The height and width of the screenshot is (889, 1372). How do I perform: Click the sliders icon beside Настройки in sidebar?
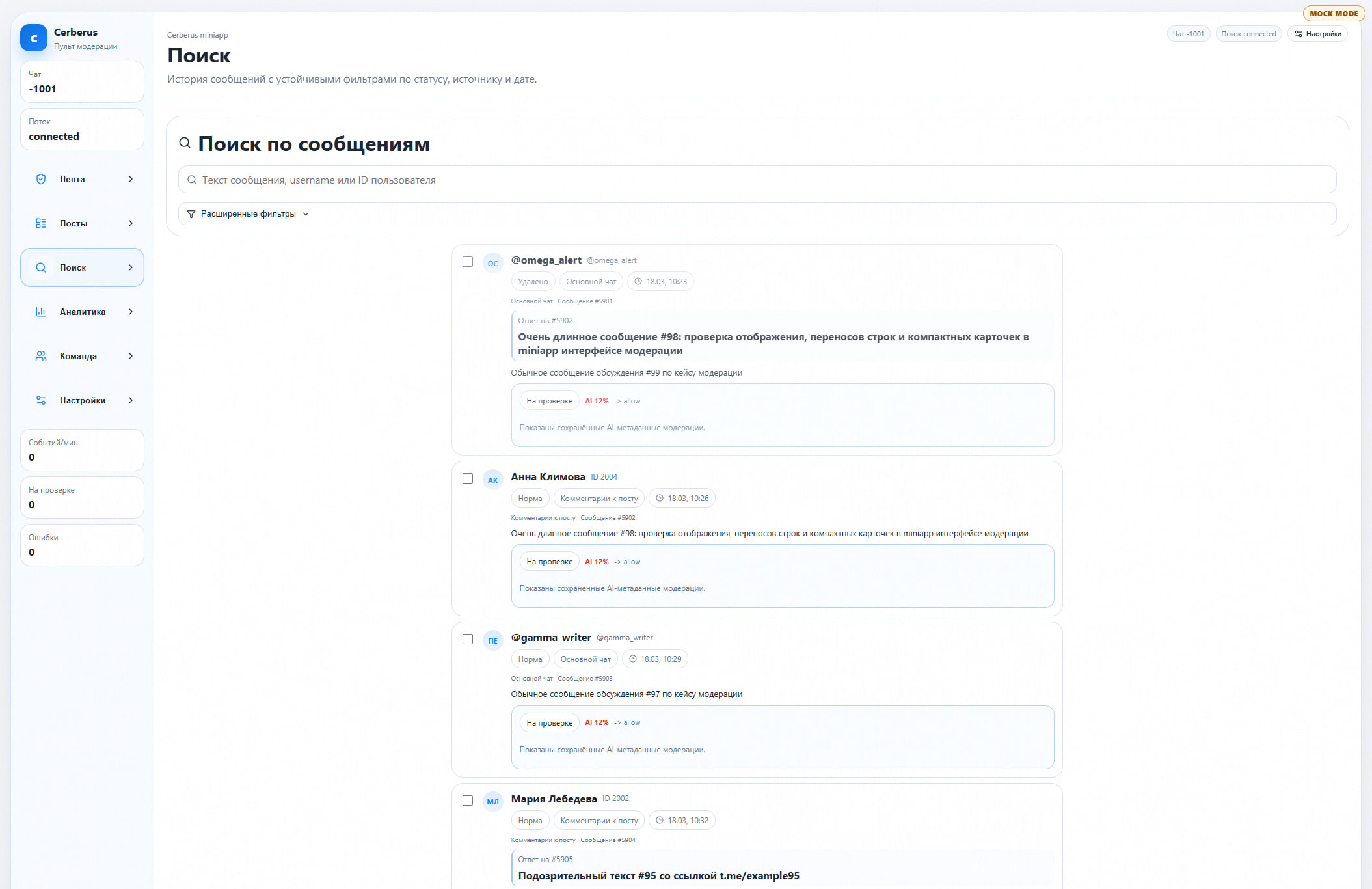point(41,400)
